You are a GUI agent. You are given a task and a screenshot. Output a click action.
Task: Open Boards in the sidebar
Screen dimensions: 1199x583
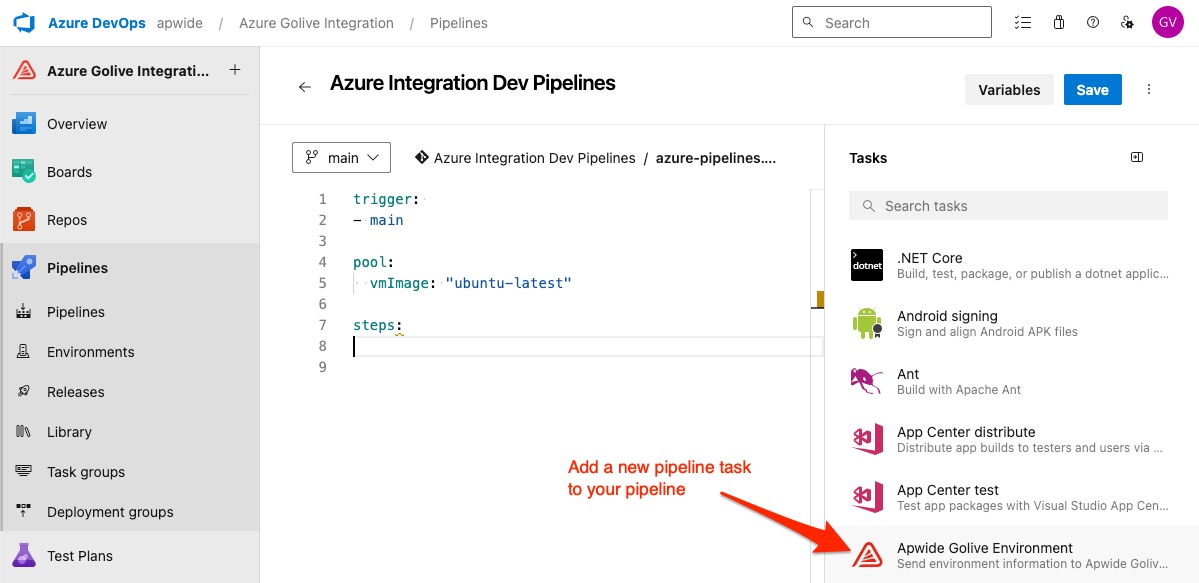click(69, 172)
